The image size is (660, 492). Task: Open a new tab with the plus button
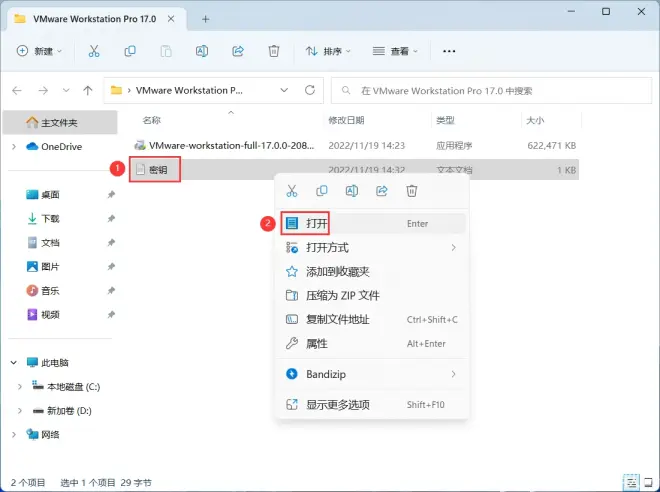coord(205,19)
